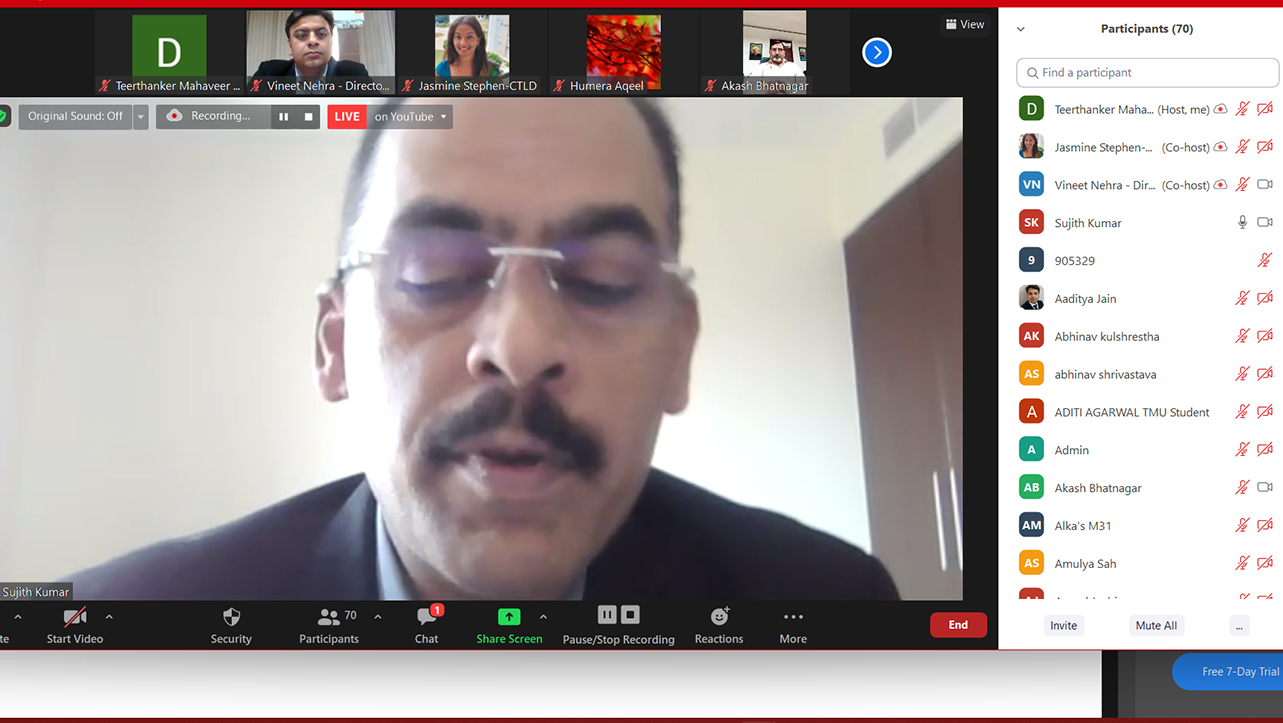Toggle Start Video camera button
Viewport: 1283px width, 723px height.
[x=75, y=617]
